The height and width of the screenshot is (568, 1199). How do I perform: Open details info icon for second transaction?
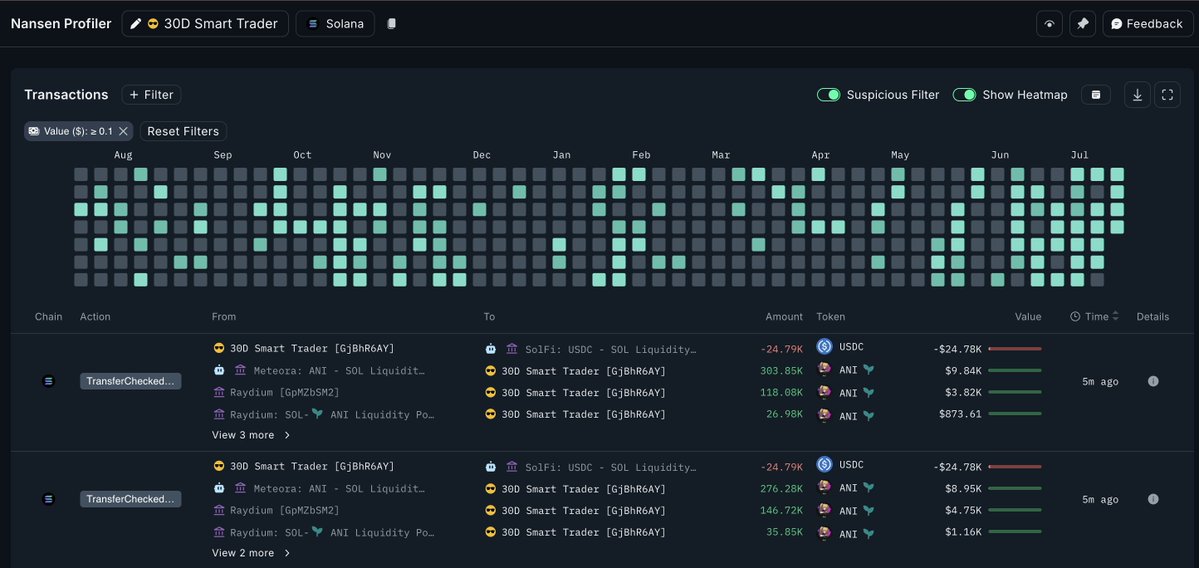[x=1153, y=499]
